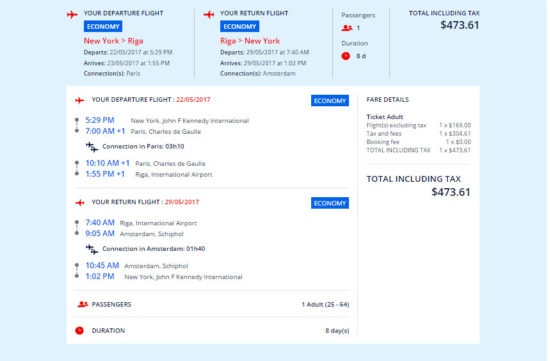Click the red plane icon beside top return flight
This screenshot has width=550, height=361.
(x=209, y=15)
